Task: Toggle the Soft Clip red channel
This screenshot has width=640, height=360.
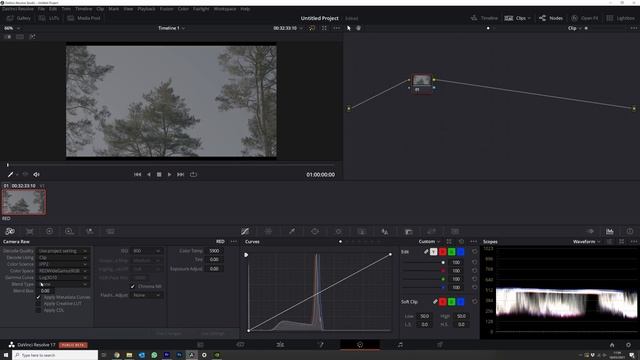Action: click(442, 302)
